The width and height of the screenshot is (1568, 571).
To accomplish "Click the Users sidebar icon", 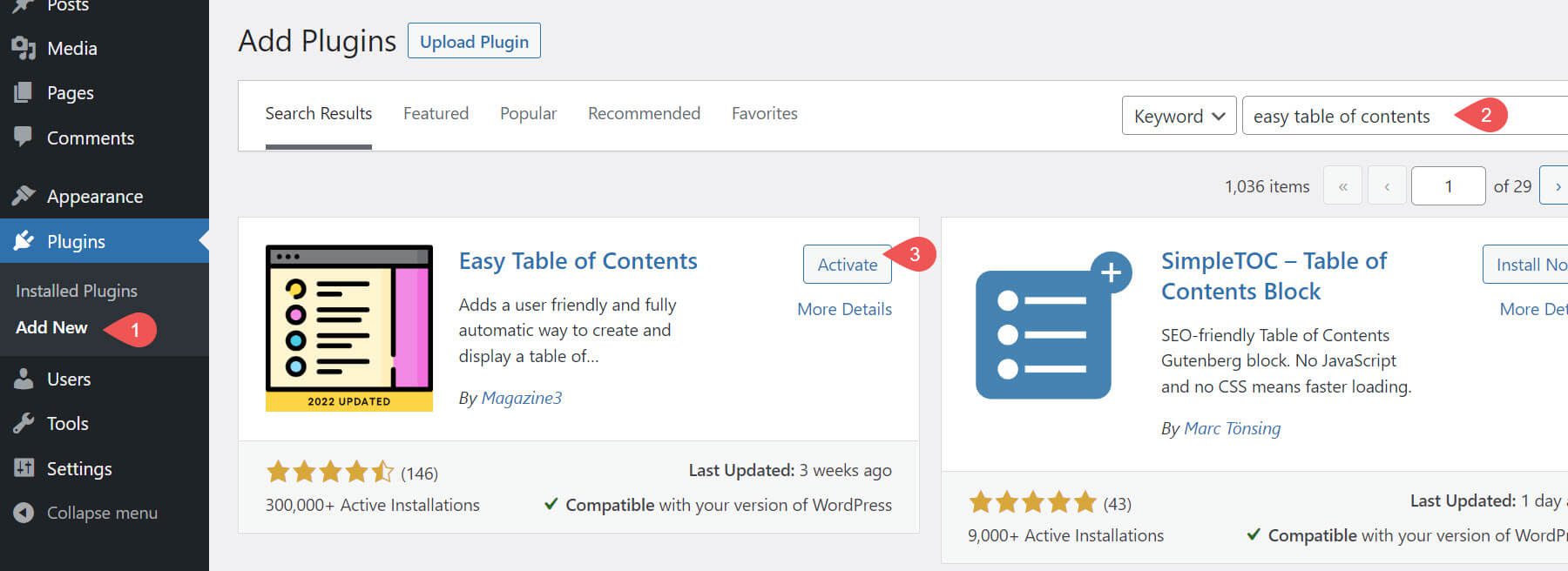I will 24,380.
